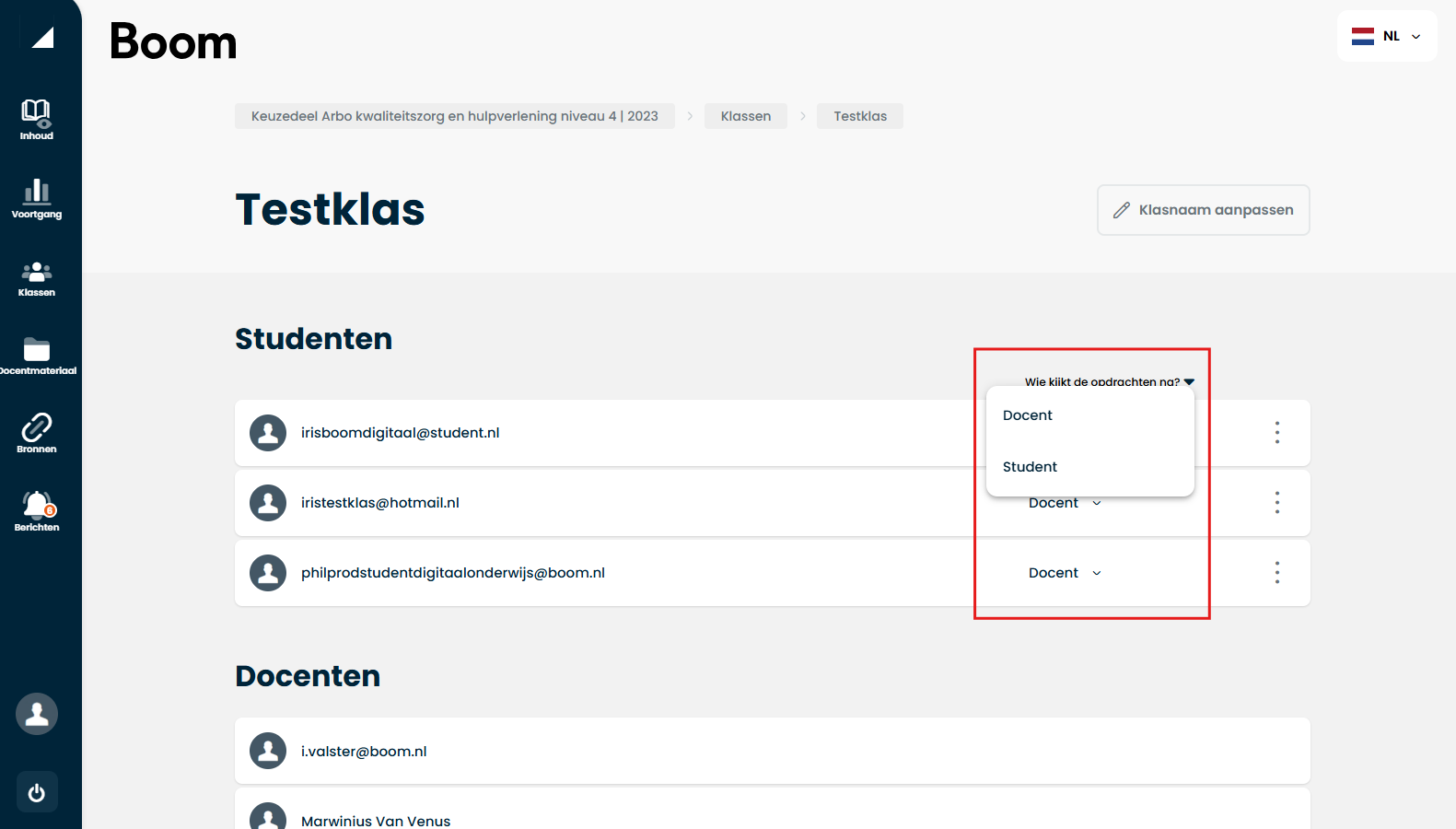Click the Klasnaam aanpassen button
1456x829 pixels.
1203,210
